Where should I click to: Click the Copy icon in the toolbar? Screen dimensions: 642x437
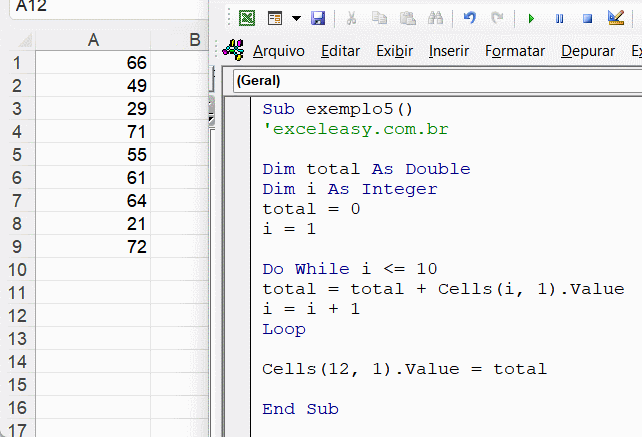[378, 18]
